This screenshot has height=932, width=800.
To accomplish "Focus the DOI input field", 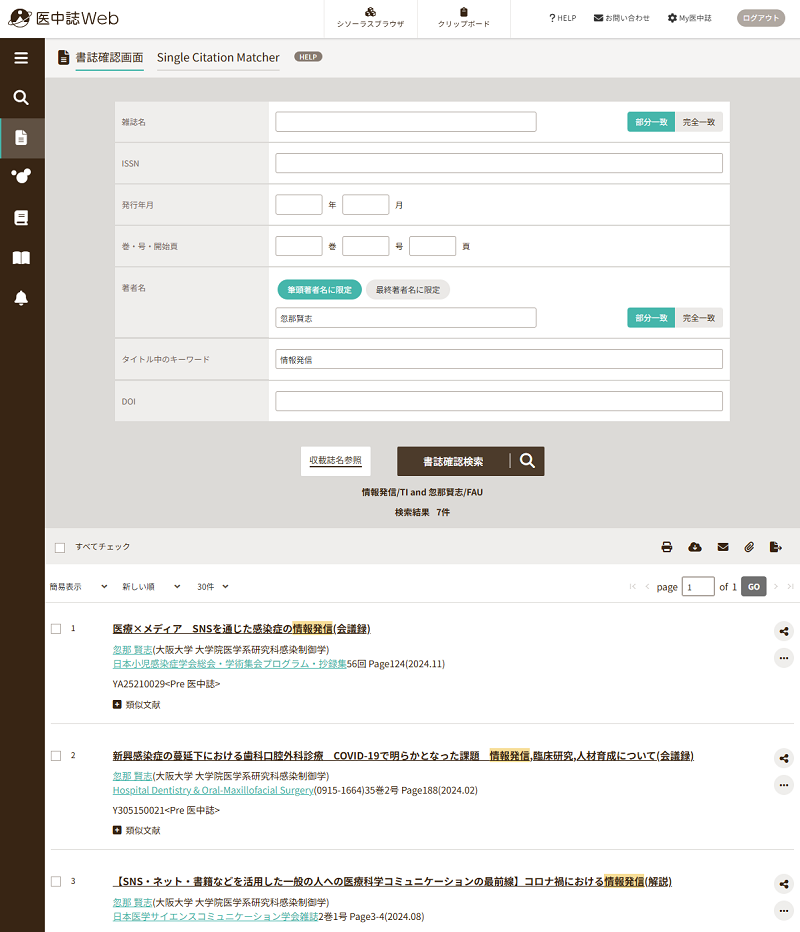I will point(499,401).
